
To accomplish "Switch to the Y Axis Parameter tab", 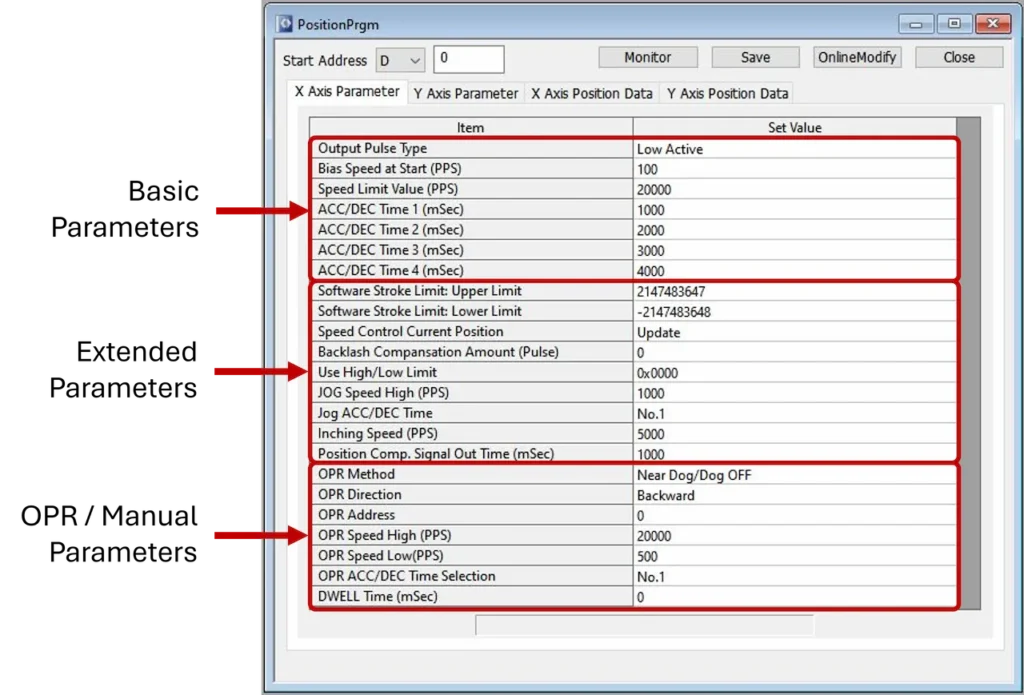I will tap(465, 93).
